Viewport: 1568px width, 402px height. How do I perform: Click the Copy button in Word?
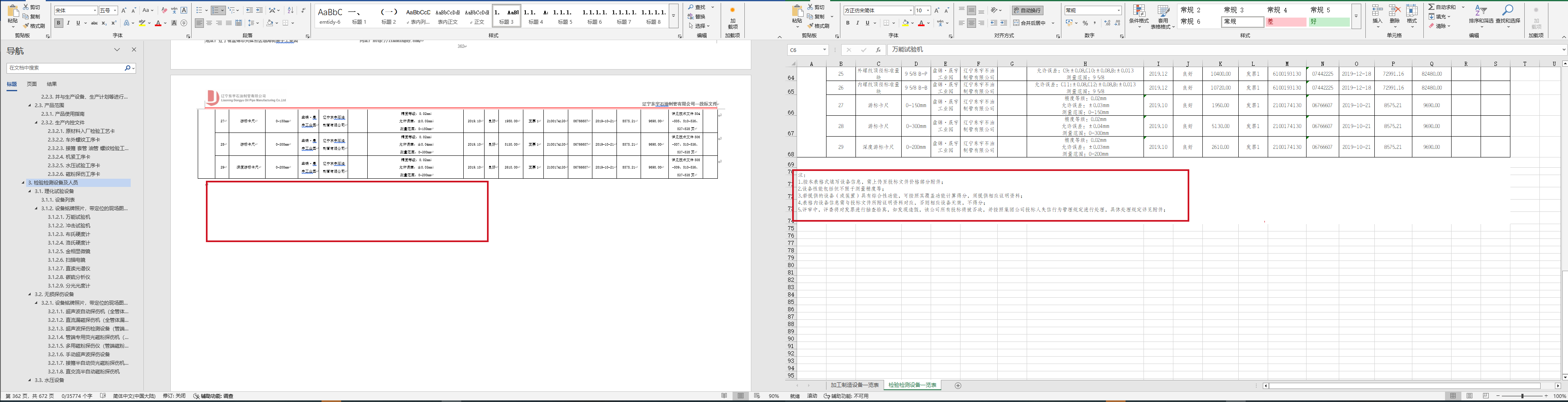pyautogui.click(x=31, y=16)
